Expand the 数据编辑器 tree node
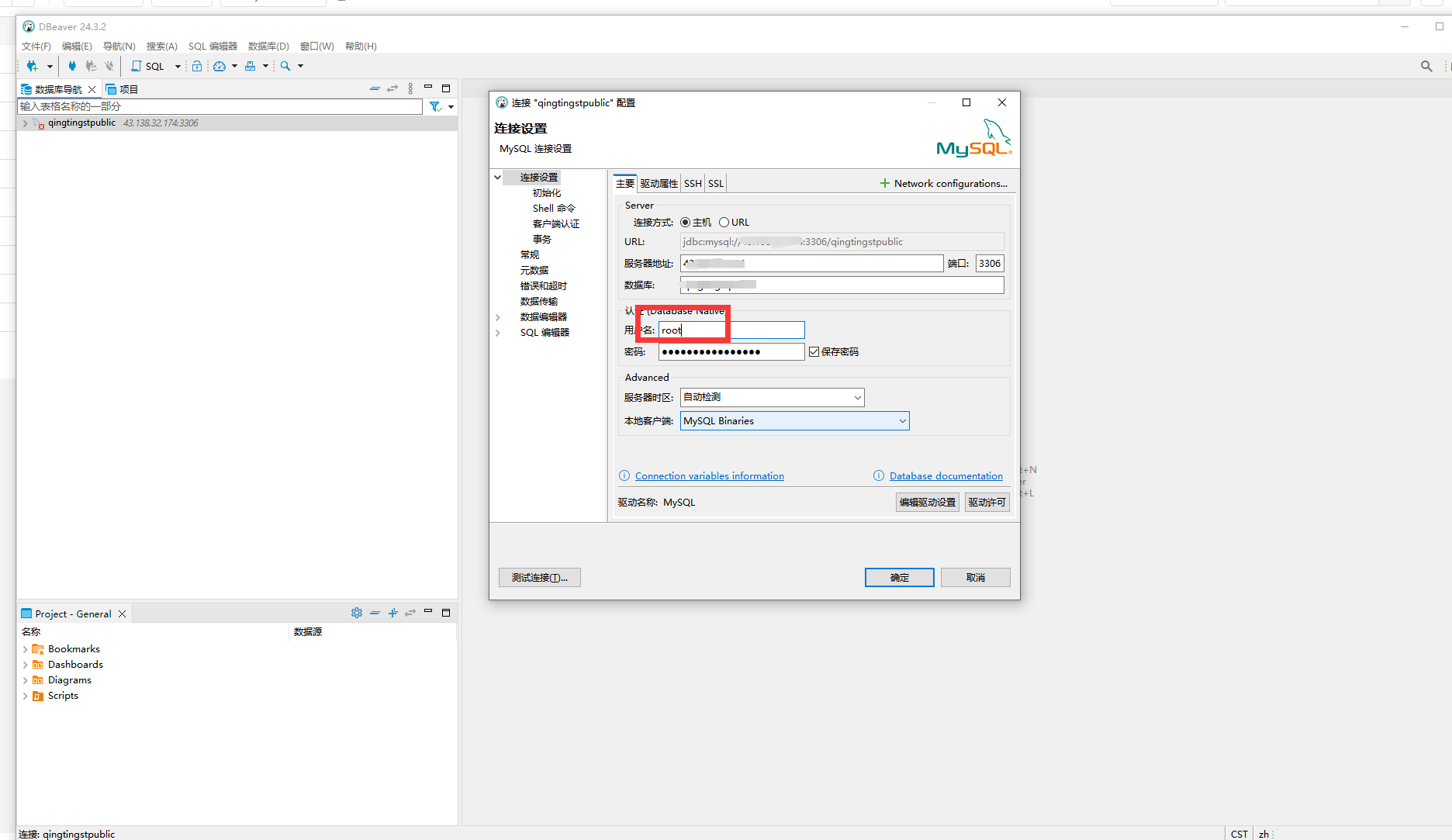1452x840 pixels. click(498, 317)
